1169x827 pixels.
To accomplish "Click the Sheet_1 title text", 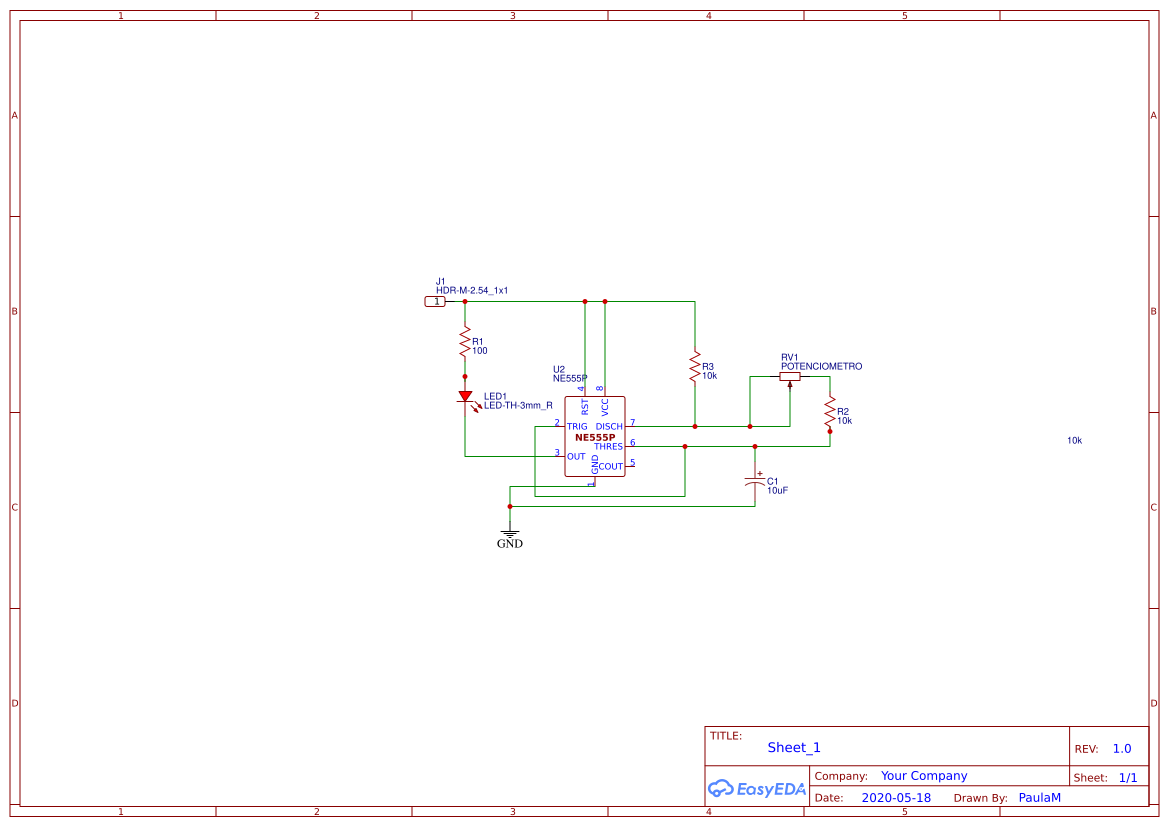I will 793,747.
